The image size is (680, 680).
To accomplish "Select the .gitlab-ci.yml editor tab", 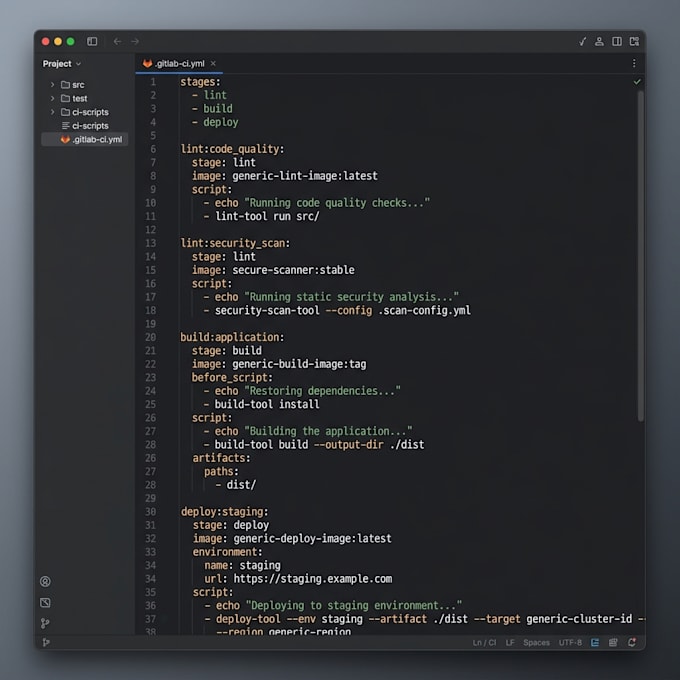I will [179, 63].
